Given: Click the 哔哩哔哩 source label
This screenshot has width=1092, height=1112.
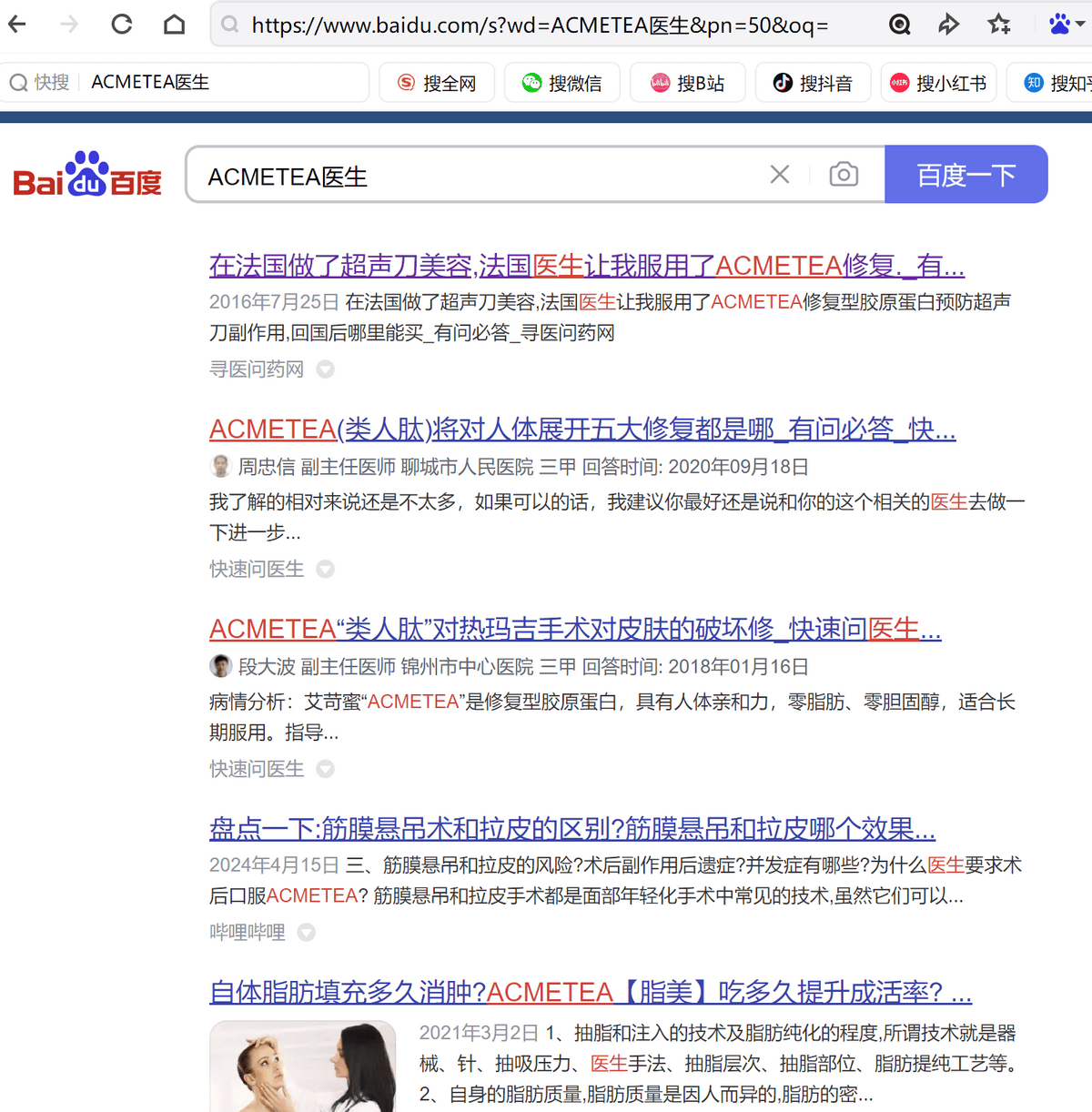Looking at the screenshot, I should tap(248, 933).
